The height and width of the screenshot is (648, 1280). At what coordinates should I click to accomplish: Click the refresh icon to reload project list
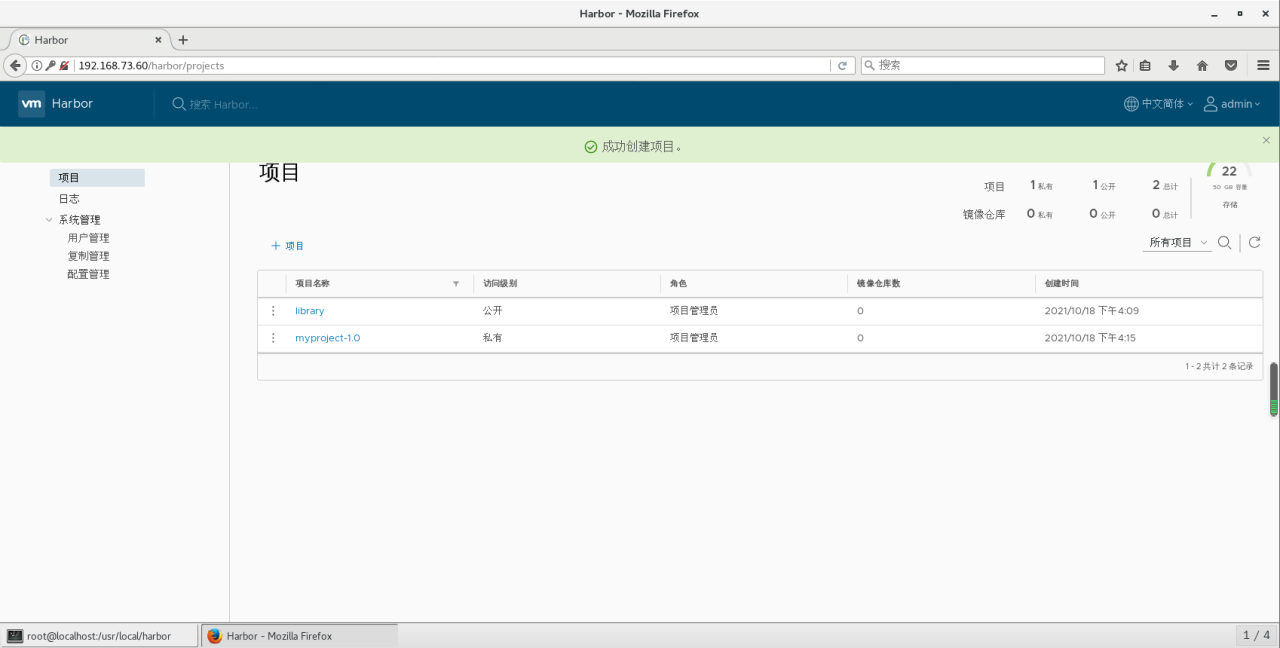[1255, 242]
